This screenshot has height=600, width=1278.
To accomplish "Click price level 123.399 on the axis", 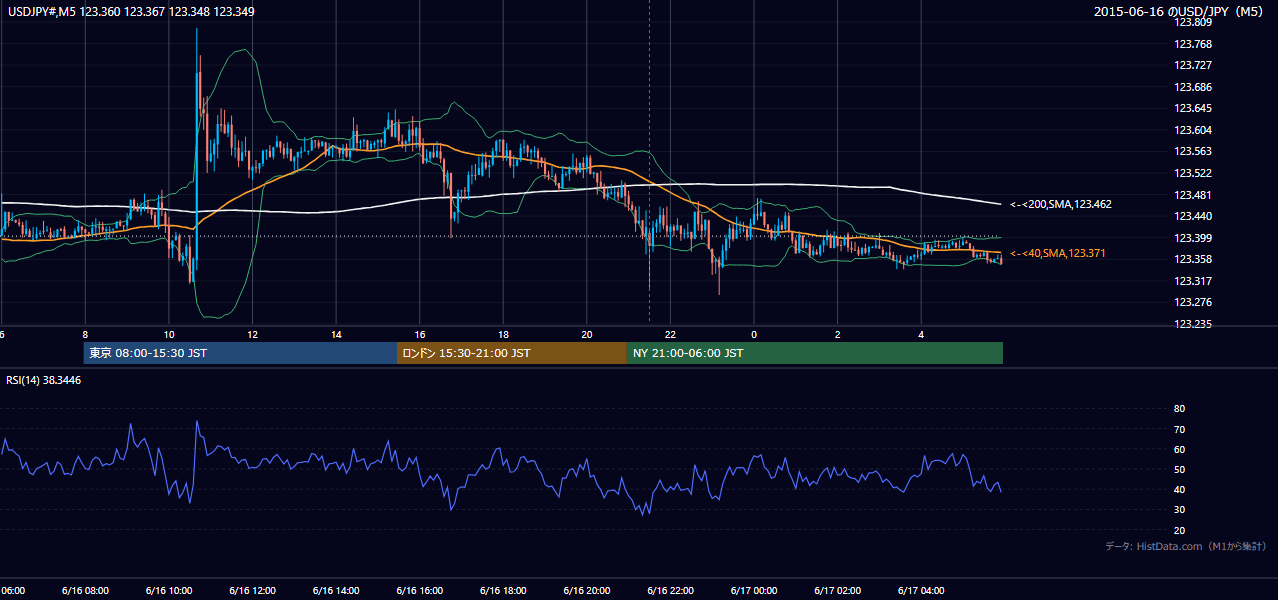I will (x=1192, y=238).
